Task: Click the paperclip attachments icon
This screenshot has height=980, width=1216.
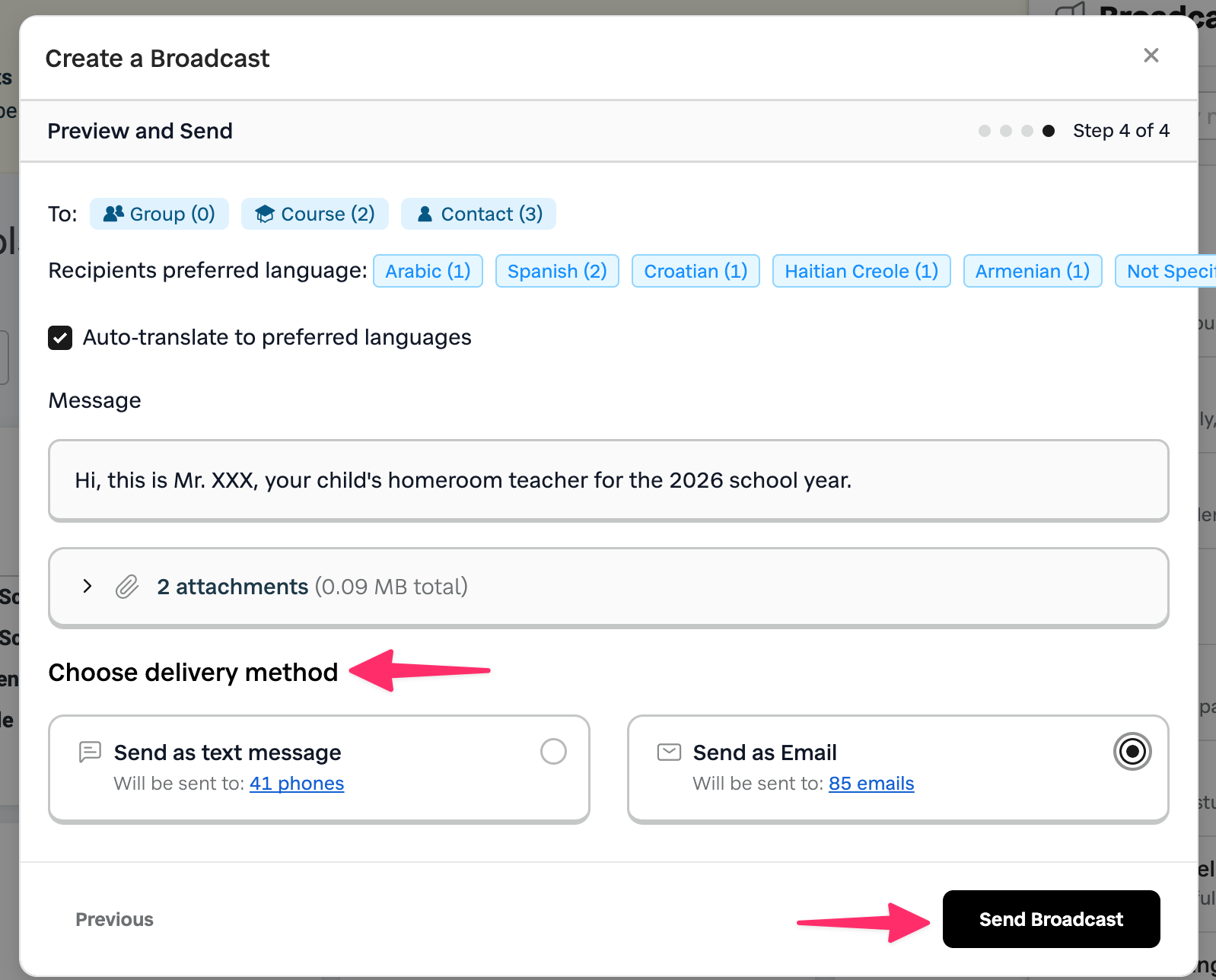Action: pos(127,587)
